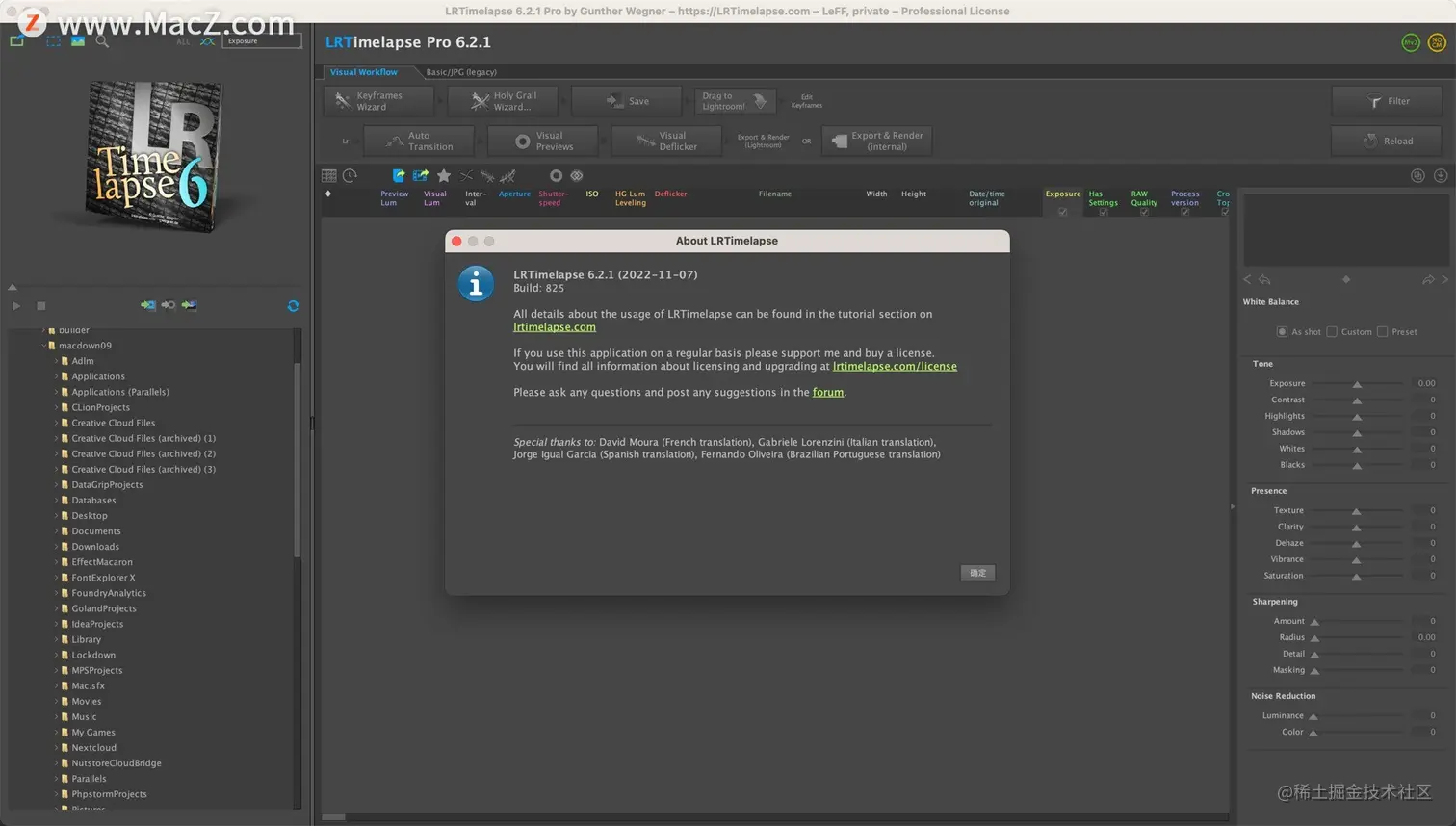Expand the Downloads folder
1456x826 pixels.
click(x=56, y=547)
